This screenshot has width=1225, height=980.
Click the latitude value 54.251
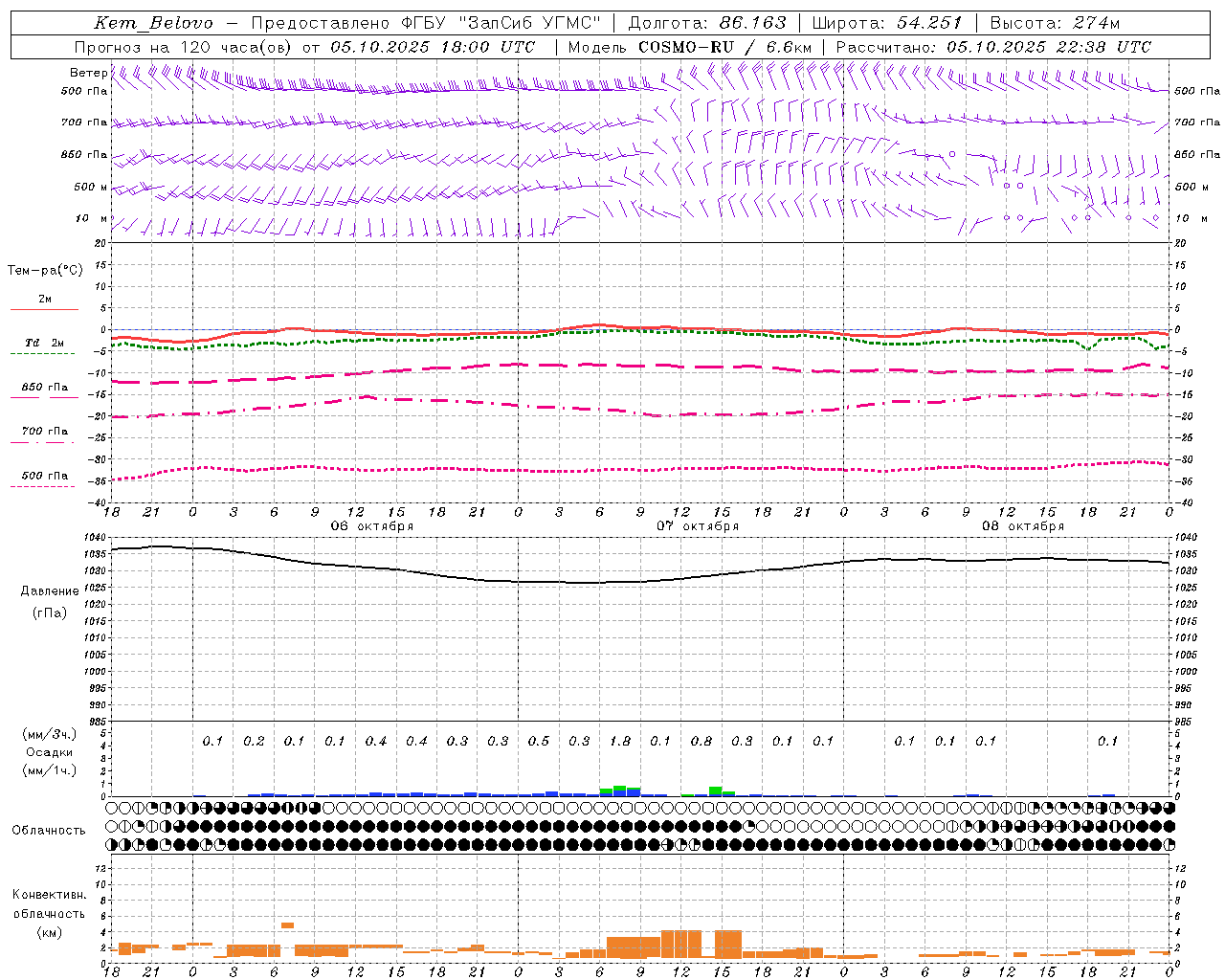coord(929,23)
